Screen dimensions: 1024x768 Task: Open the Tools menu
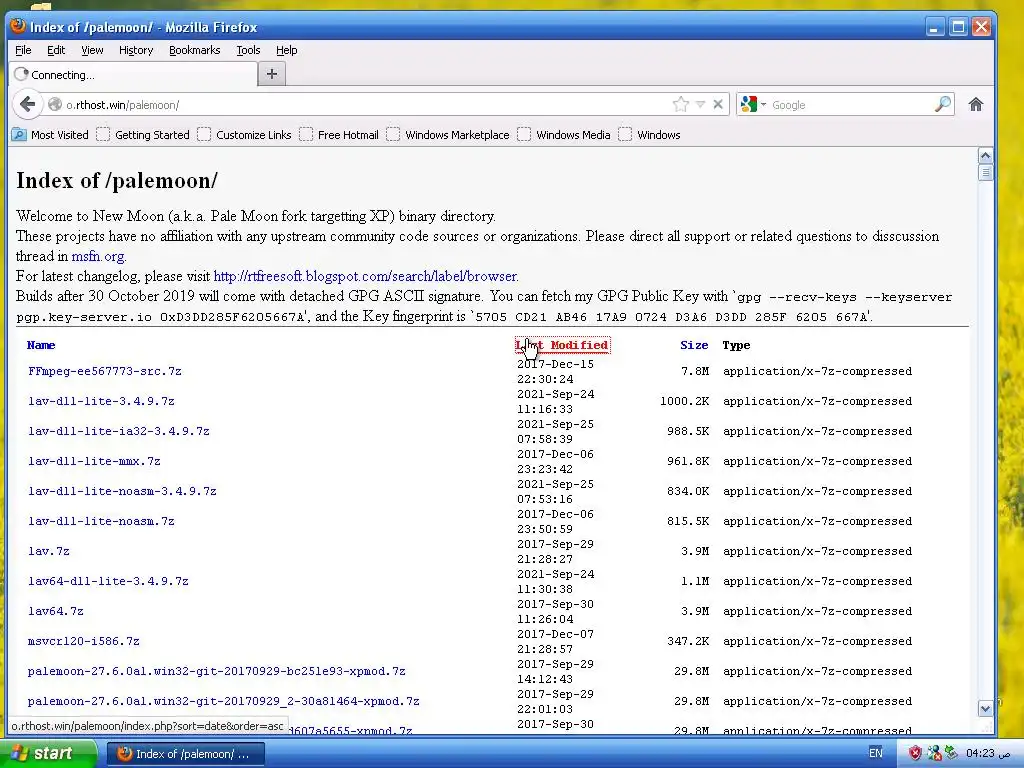point(248,50)
